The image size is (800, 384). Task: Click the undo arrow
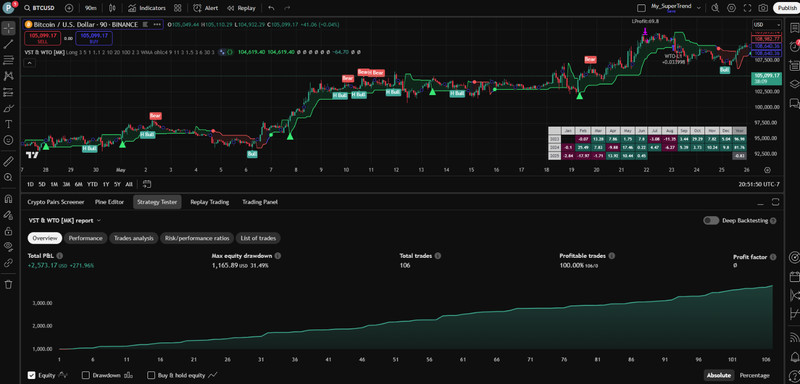271,8
